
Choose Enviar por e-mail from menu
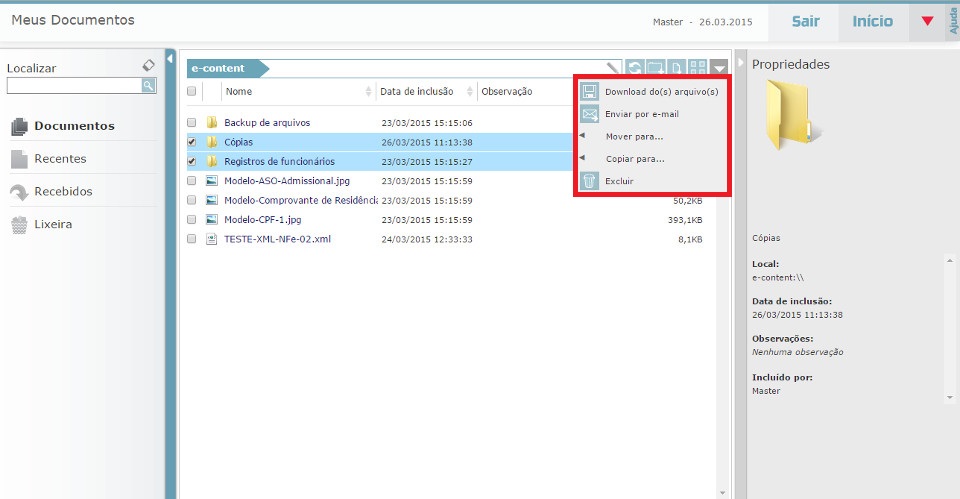click(x=641, y=114)
